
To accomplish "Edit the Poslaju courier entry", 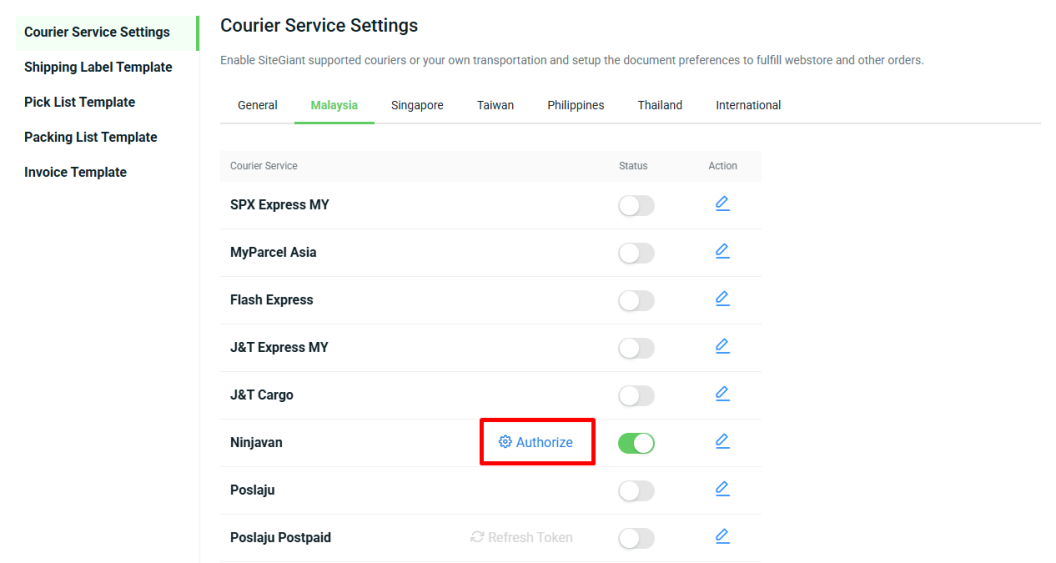I will [722, 489].
